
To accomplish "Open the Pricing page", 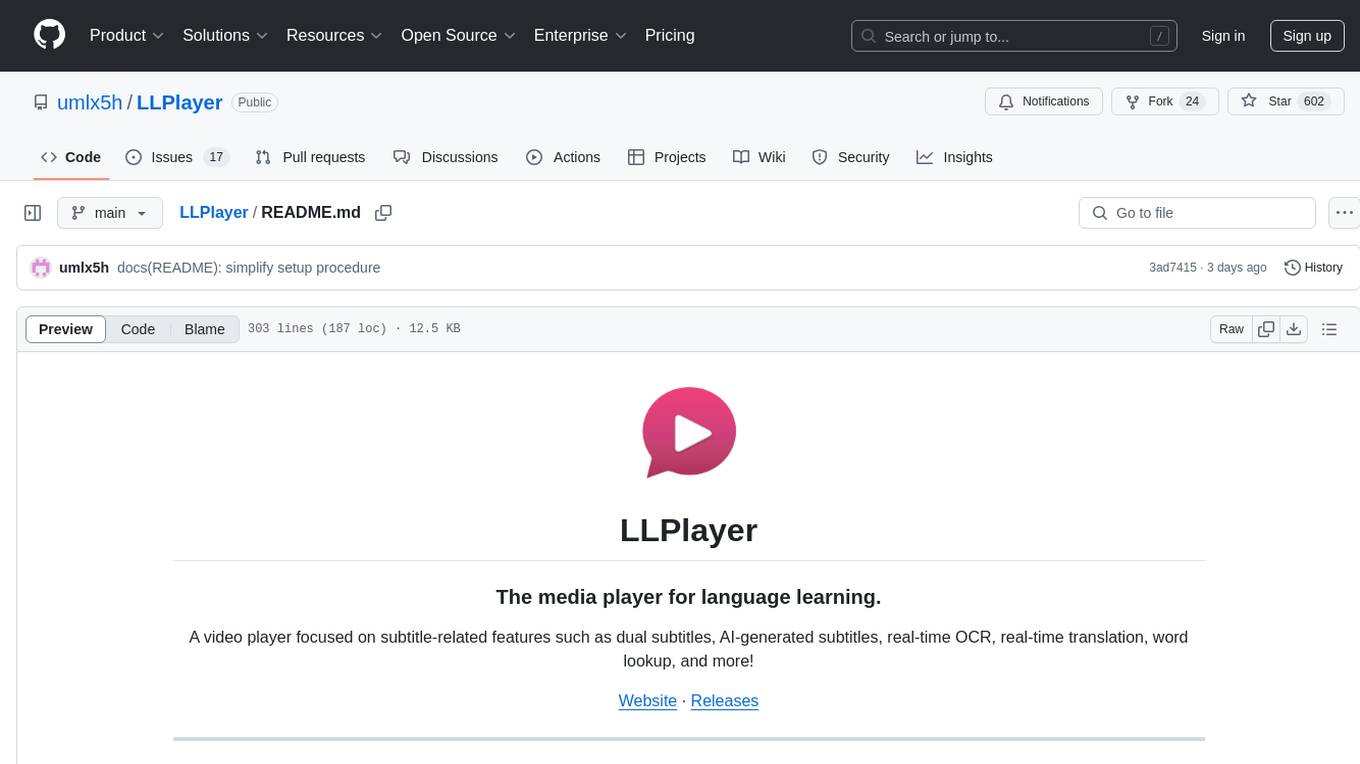I will point(670,35).
